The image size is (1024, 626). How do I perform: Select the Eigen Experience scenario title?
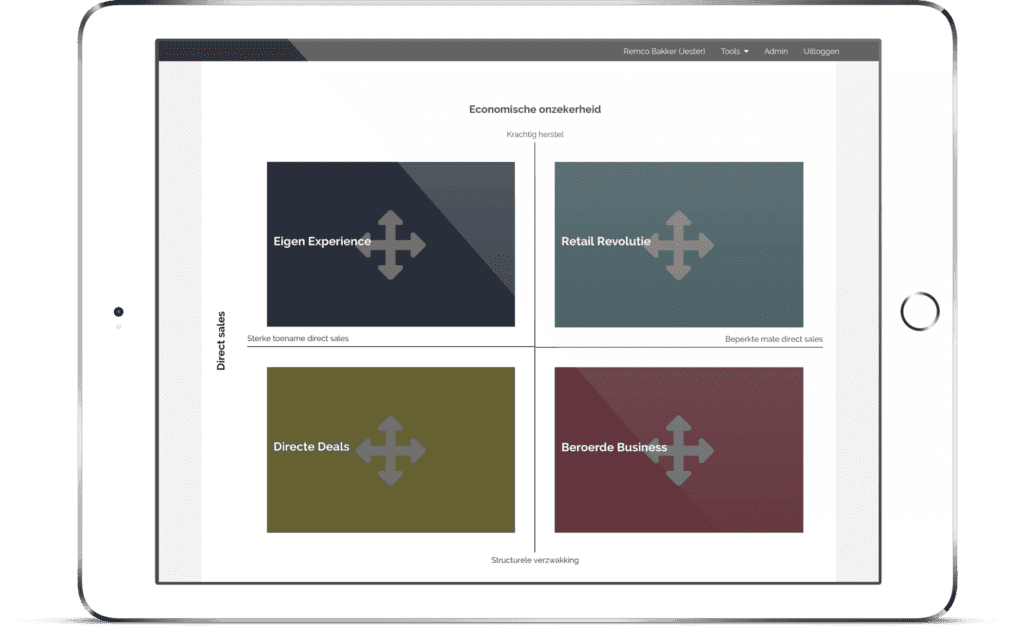pyautogui.click(x=322, y=242)
